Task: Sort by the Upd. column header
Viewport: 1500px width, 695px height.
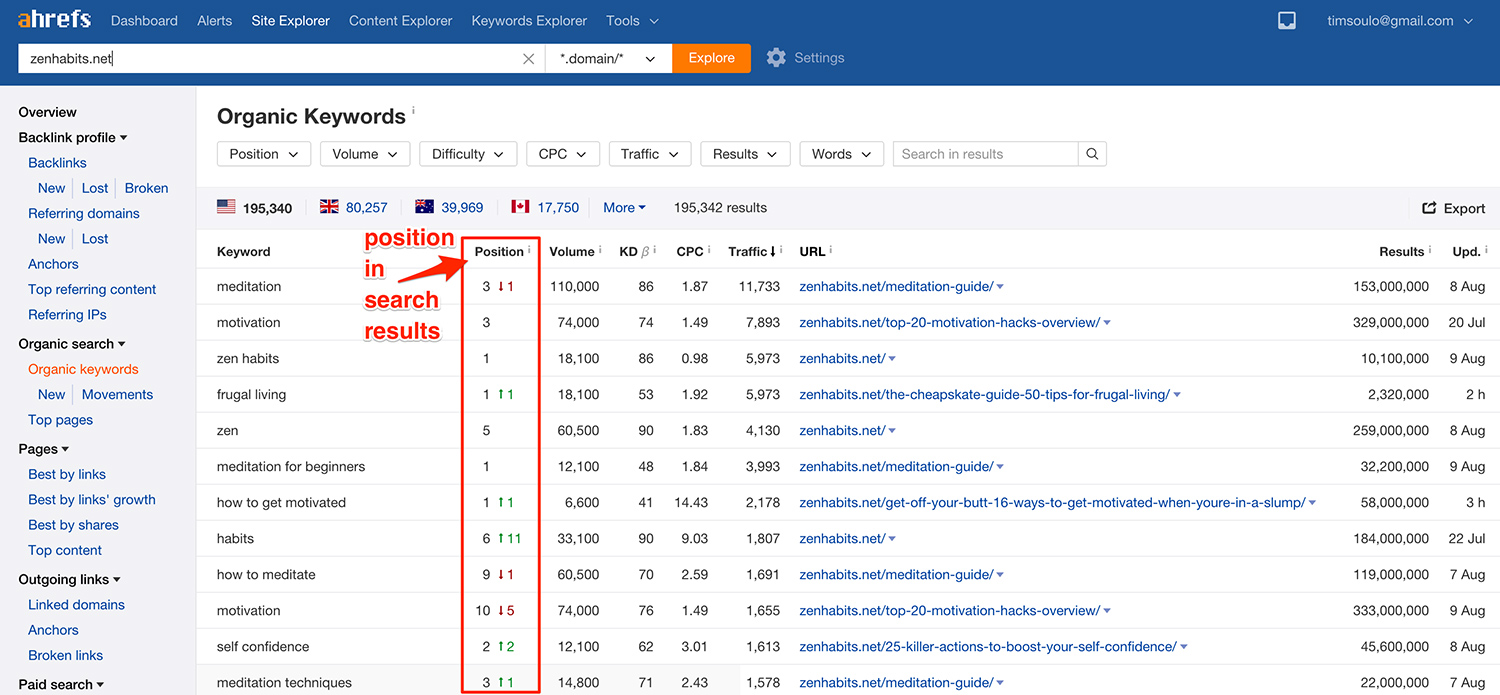Action: point(1468,252)
